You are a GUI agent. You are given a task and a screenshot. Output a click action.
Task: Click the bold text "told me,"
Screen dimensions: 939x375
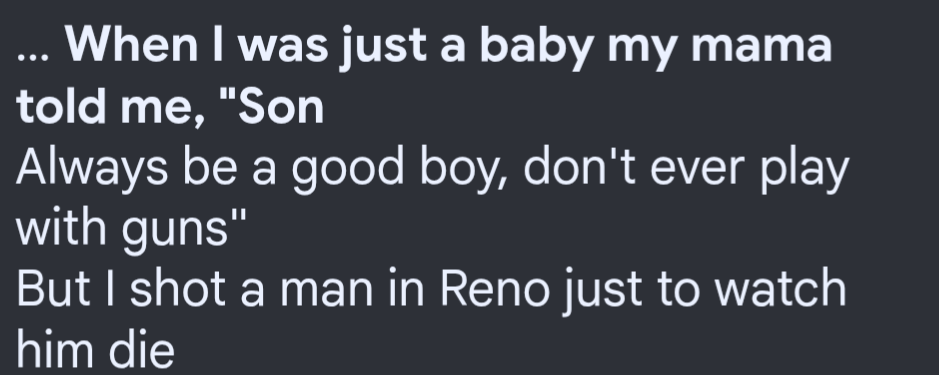111,107
